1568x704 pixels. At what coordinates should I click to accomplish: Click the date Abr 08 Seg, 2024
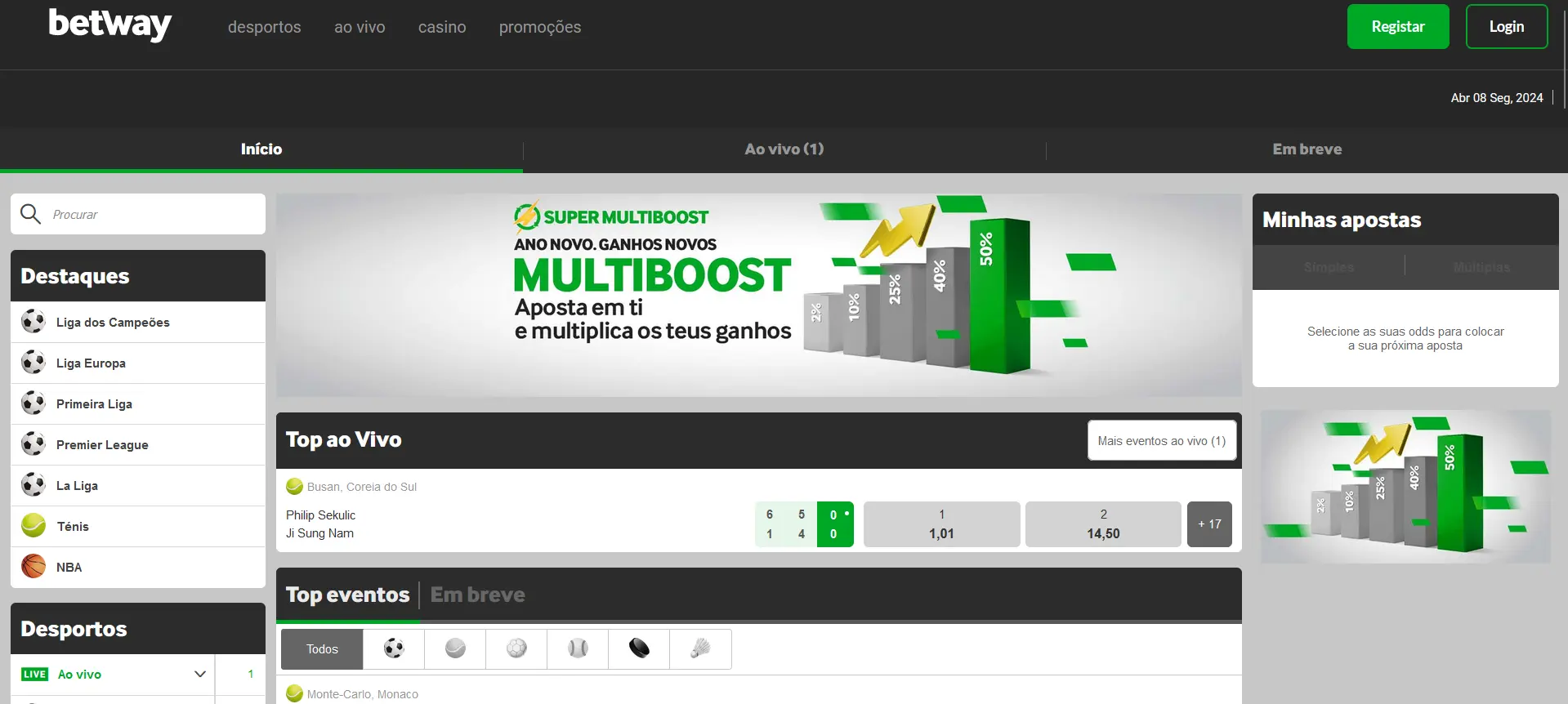tap(1497, 97)
